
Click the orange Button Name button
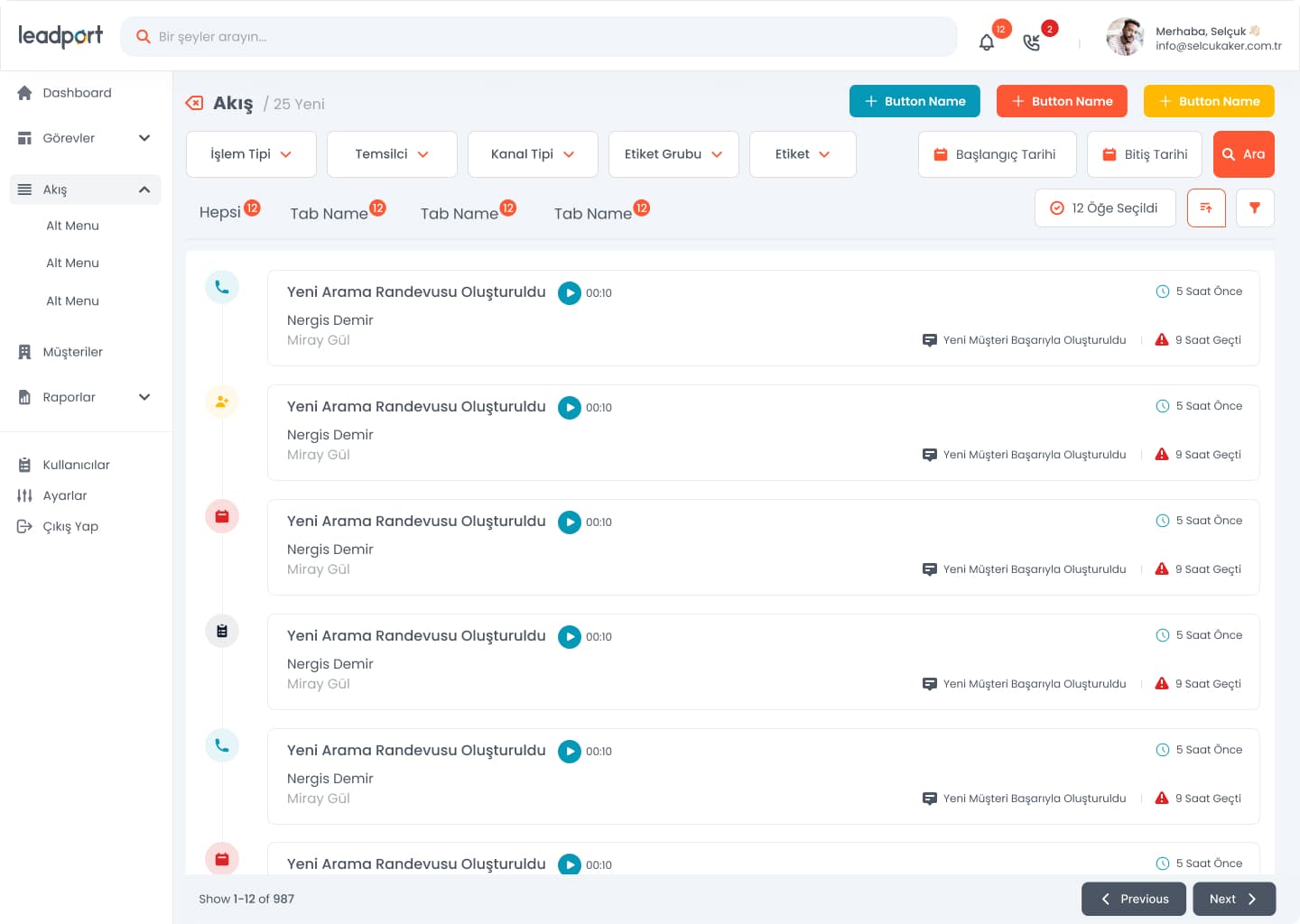(1062, 101)
